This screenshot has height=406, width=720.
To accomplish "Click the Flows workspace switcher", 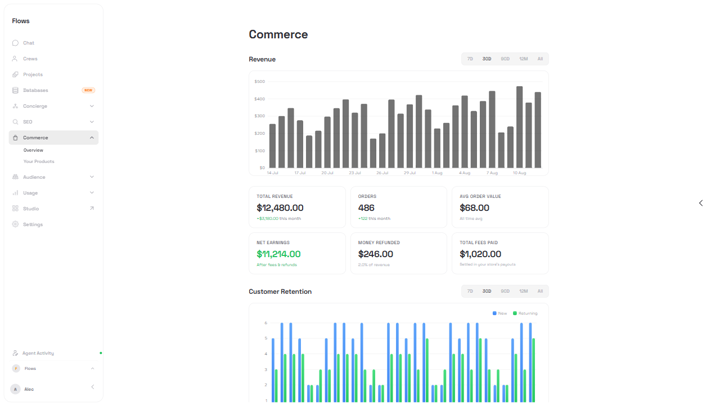I will coord(53,368).
